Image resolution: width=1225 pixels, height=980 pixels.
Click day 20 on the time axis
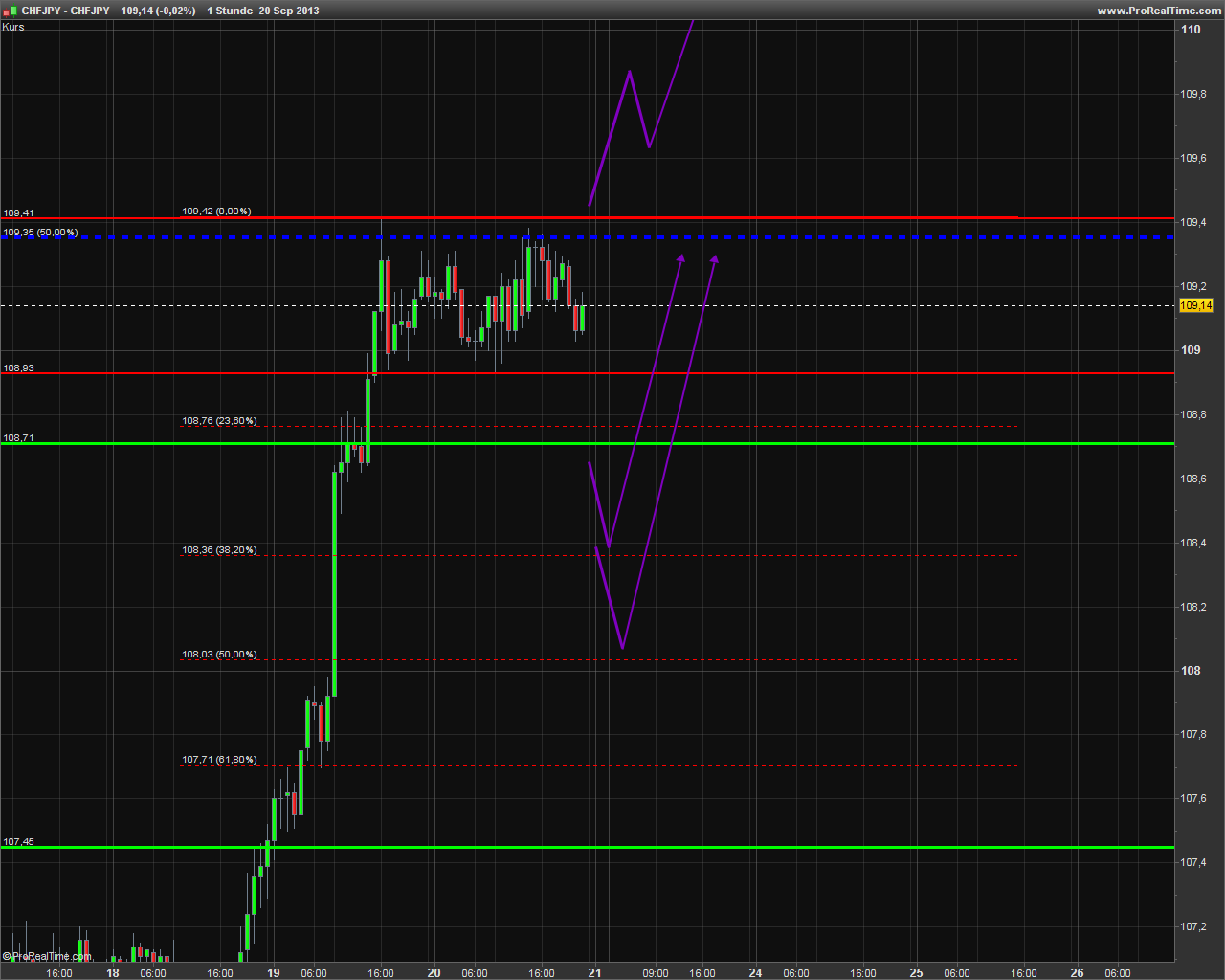coord(434,973)
